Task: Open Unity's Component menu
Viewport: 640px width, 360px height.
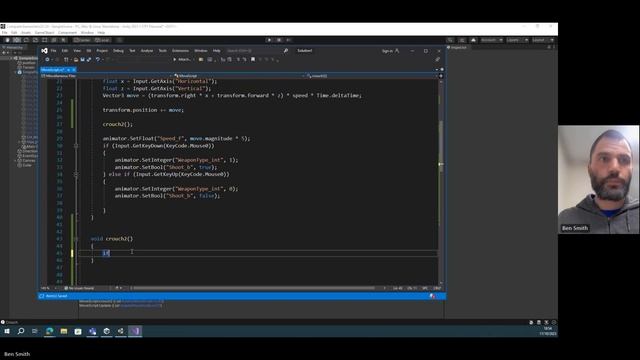Action: 67,33
